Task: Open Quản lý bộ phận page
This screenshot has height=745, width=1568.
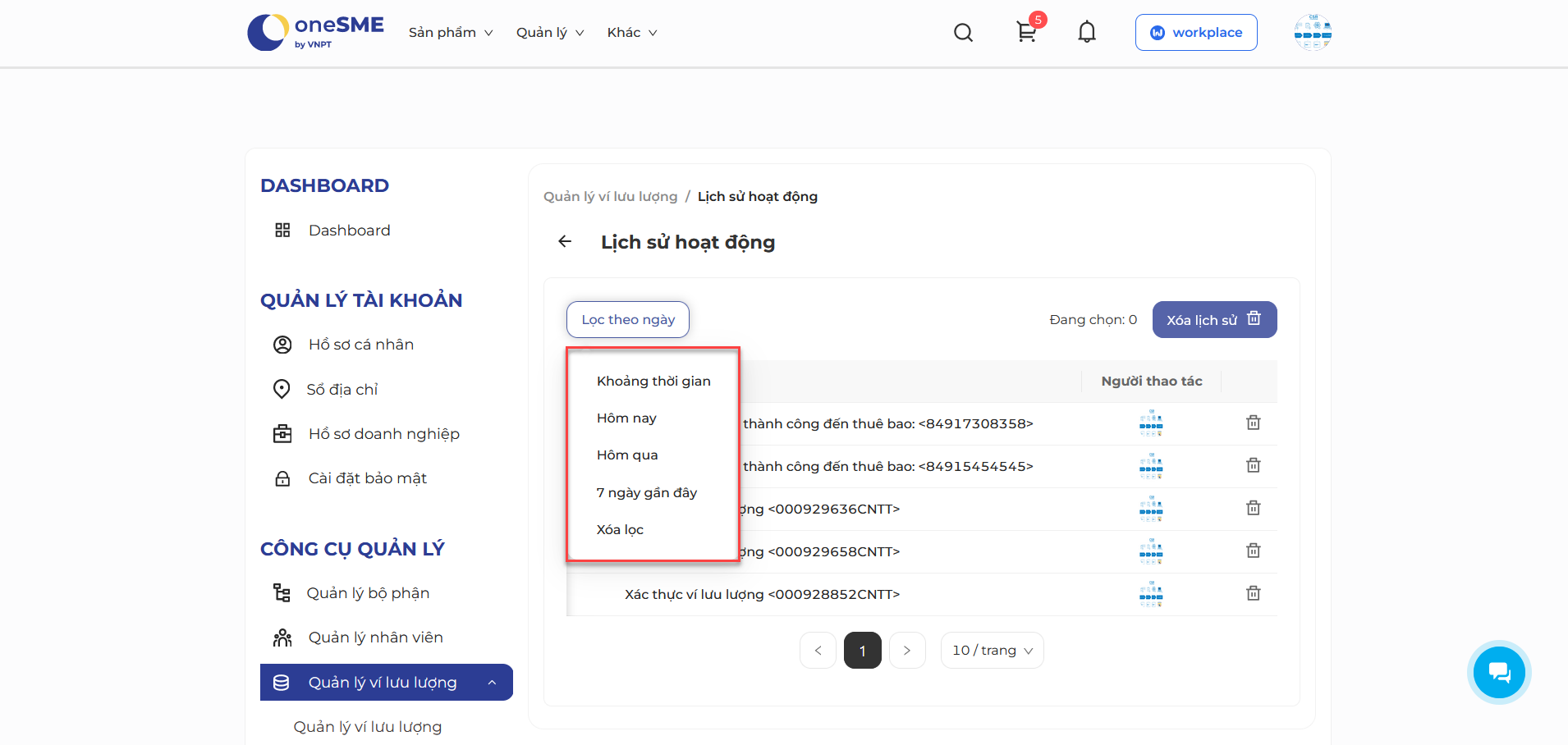Action: [368, 593]
